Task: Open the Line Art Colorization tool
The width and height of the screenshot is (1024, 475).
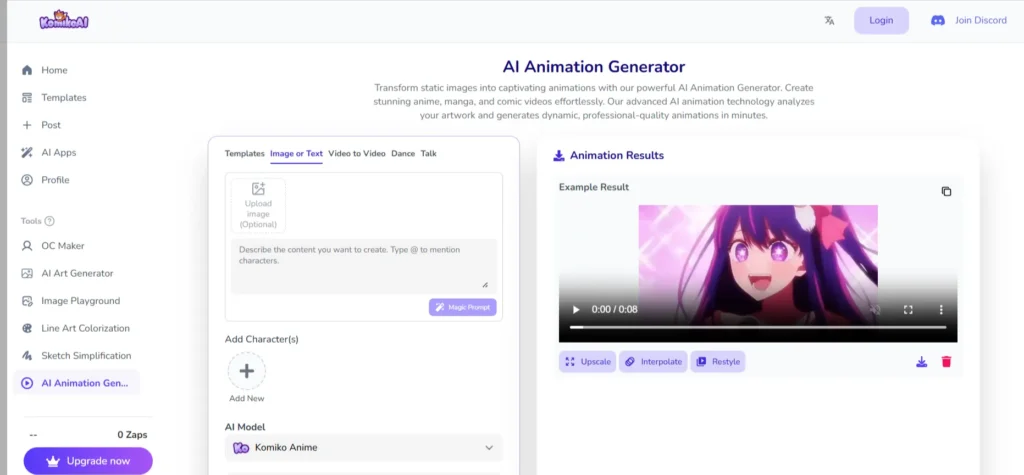Action: pos(86,328)
